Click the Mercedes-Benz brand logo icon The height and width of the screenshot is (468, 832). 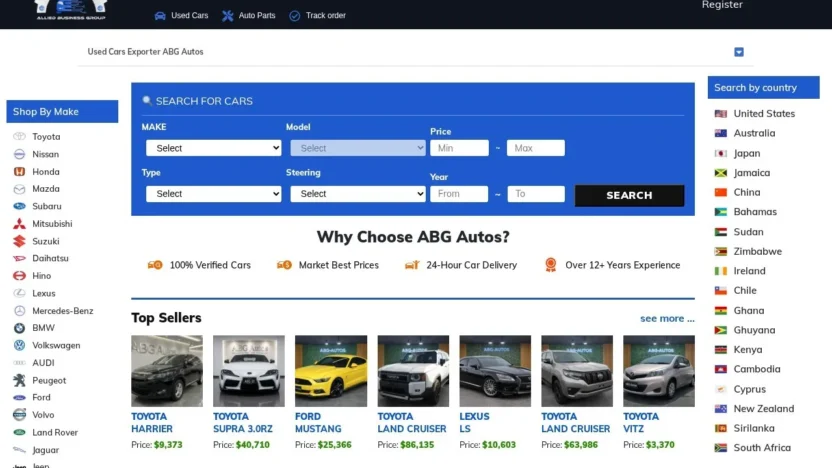point(19,310)
